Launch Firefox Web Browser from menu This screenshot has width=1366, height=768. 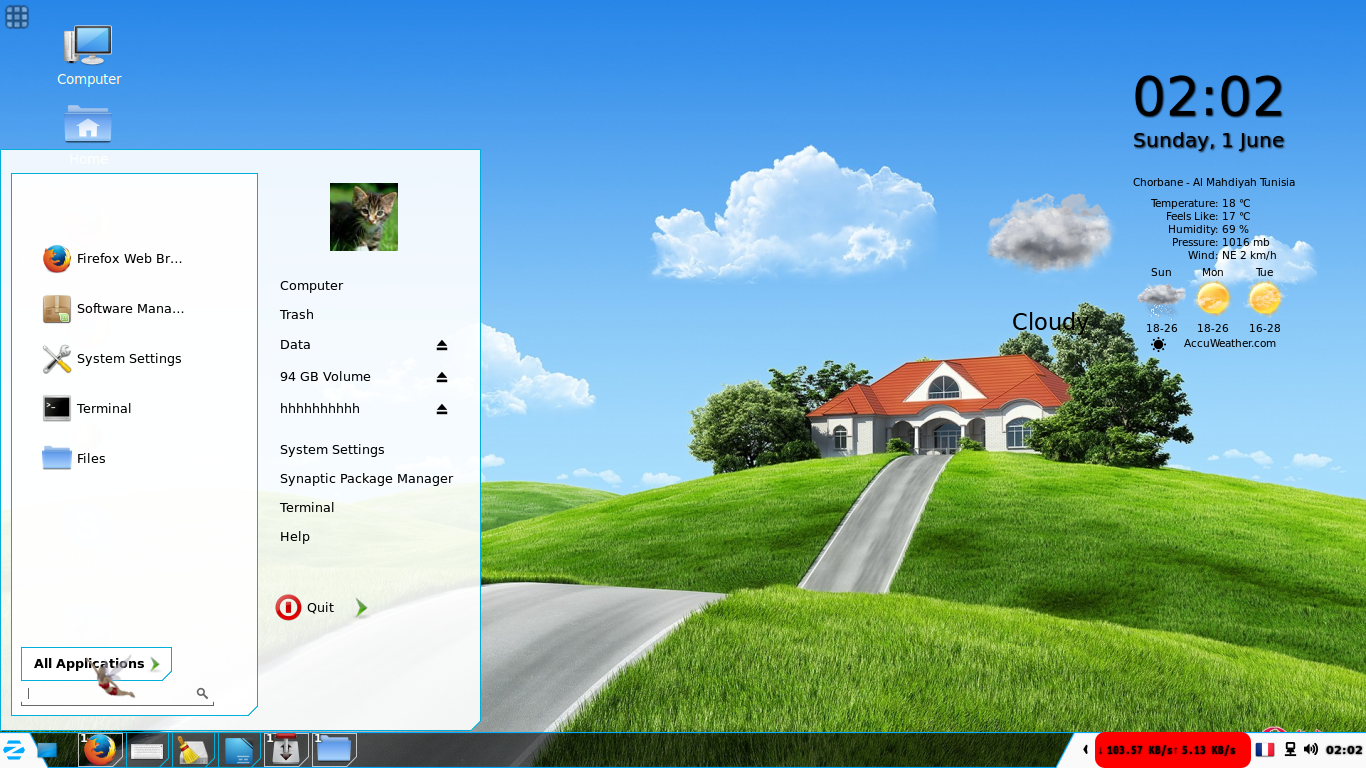pos(112,259)
